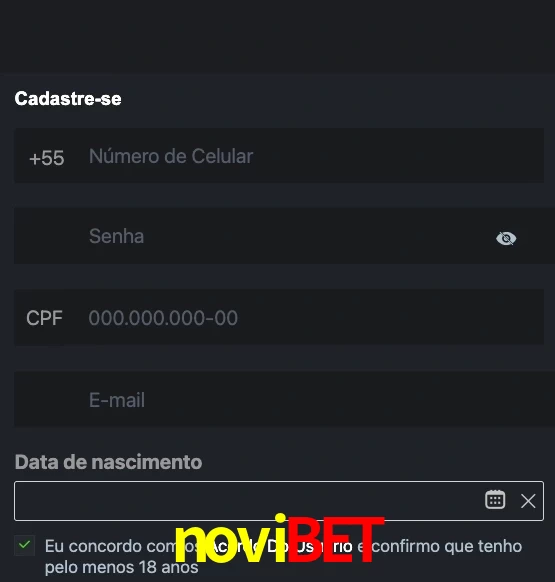Viewport: 555px width, 582px height.
Task: Click the dark banner above the form
Action: 277,37
